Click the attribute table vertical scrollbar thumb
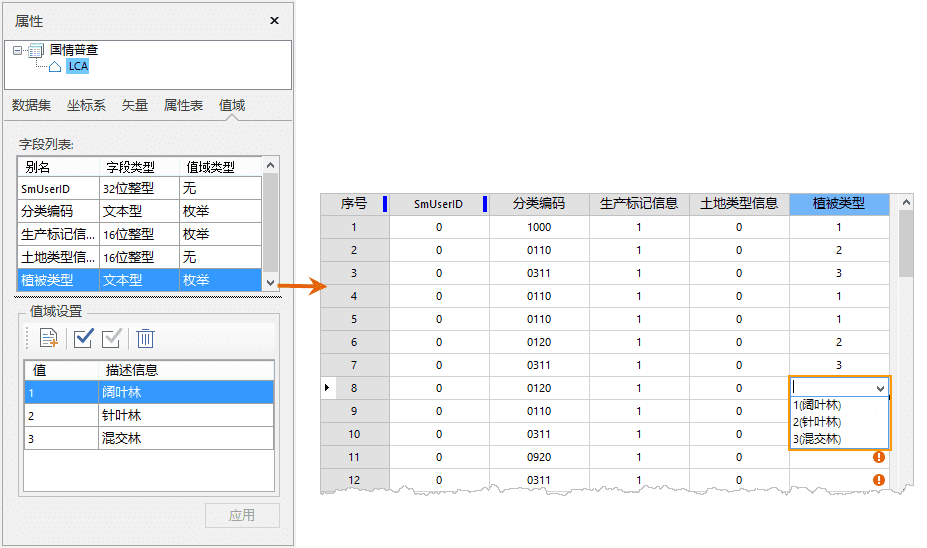 point(906,244)
